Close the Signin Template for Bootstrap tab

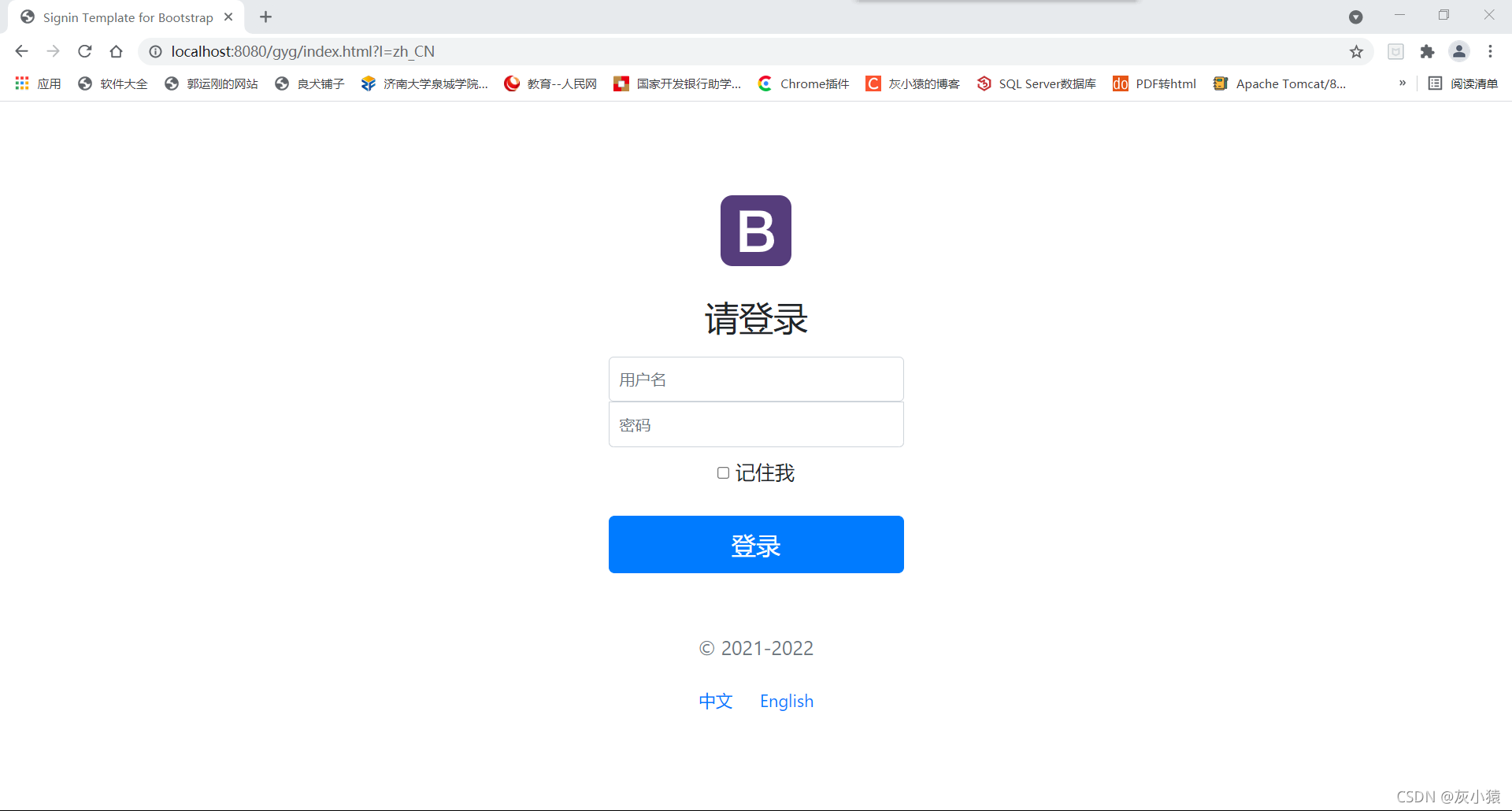click(x=228, y=17)
